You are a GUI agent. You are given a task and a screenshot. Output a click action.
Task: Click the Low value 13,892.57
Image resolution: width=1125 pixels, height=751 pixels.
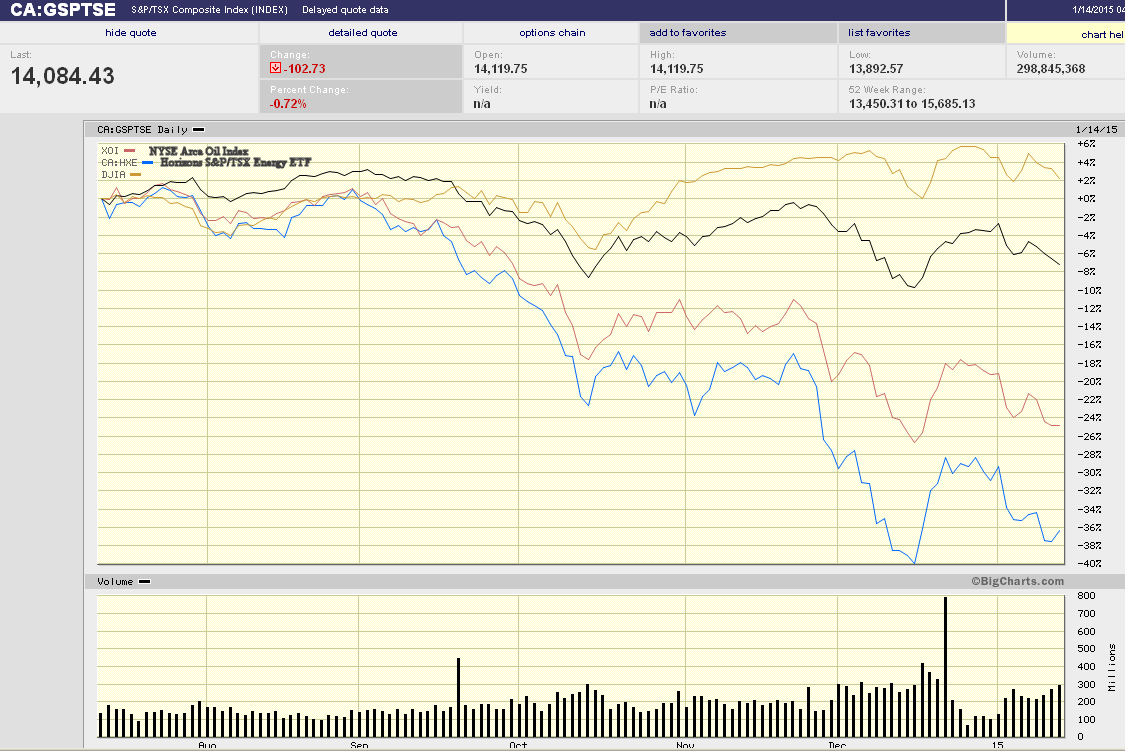point(876,69)
